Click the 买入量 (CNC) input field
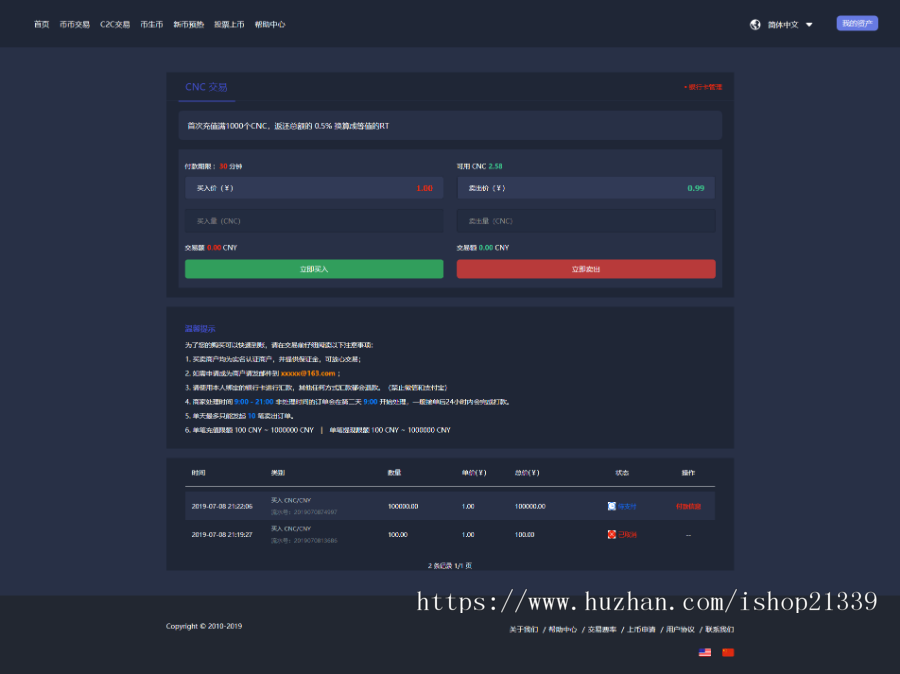Viewport: 900px width, 674px height. [314, 220]
